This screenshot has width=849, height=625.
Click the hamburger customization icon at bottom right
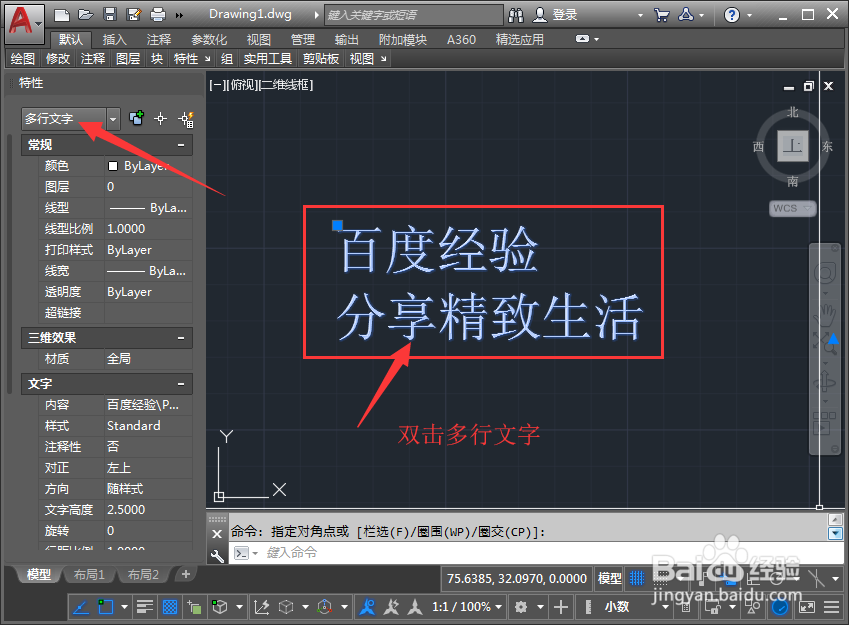pos(832,606)
